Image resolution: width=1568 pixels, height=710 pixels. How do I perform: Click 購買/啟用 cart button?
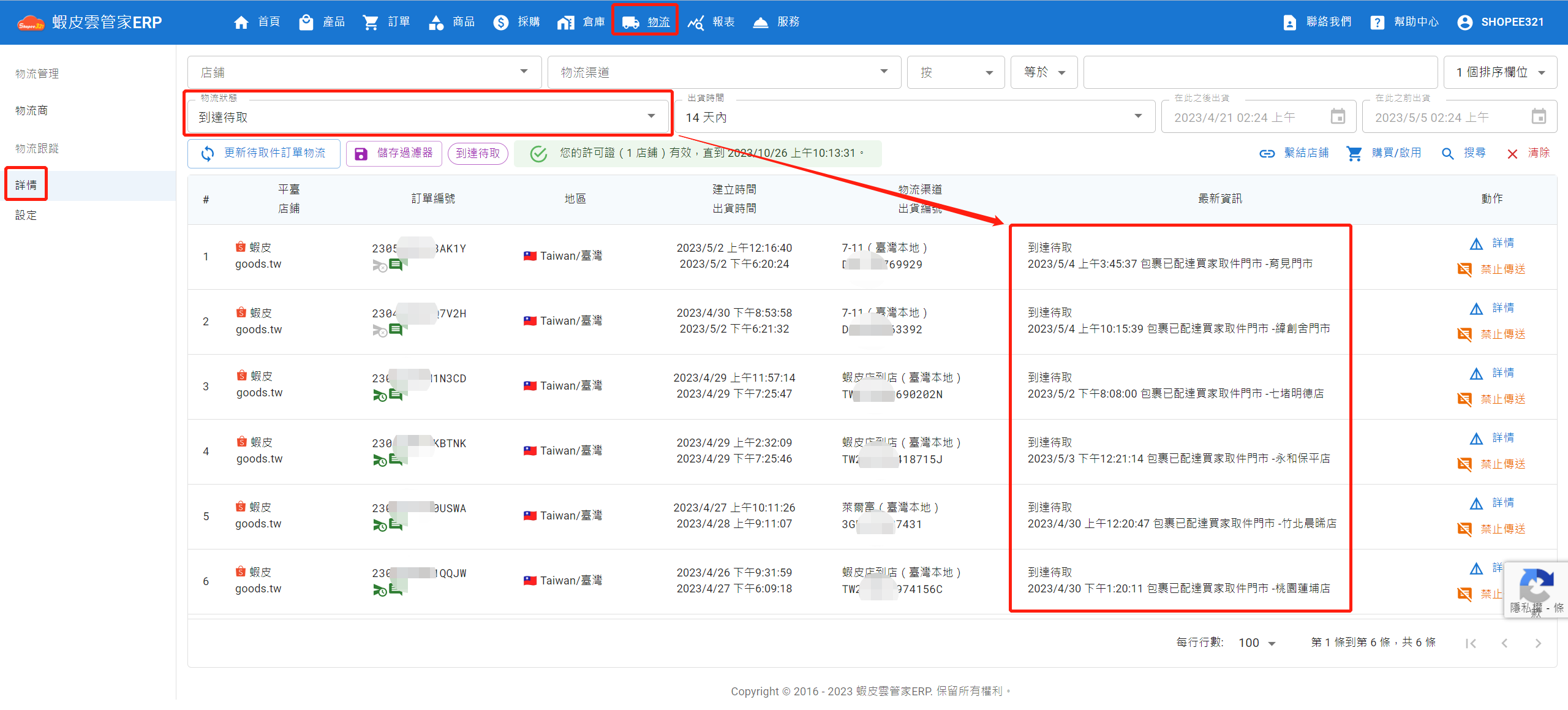[1384, 153]
